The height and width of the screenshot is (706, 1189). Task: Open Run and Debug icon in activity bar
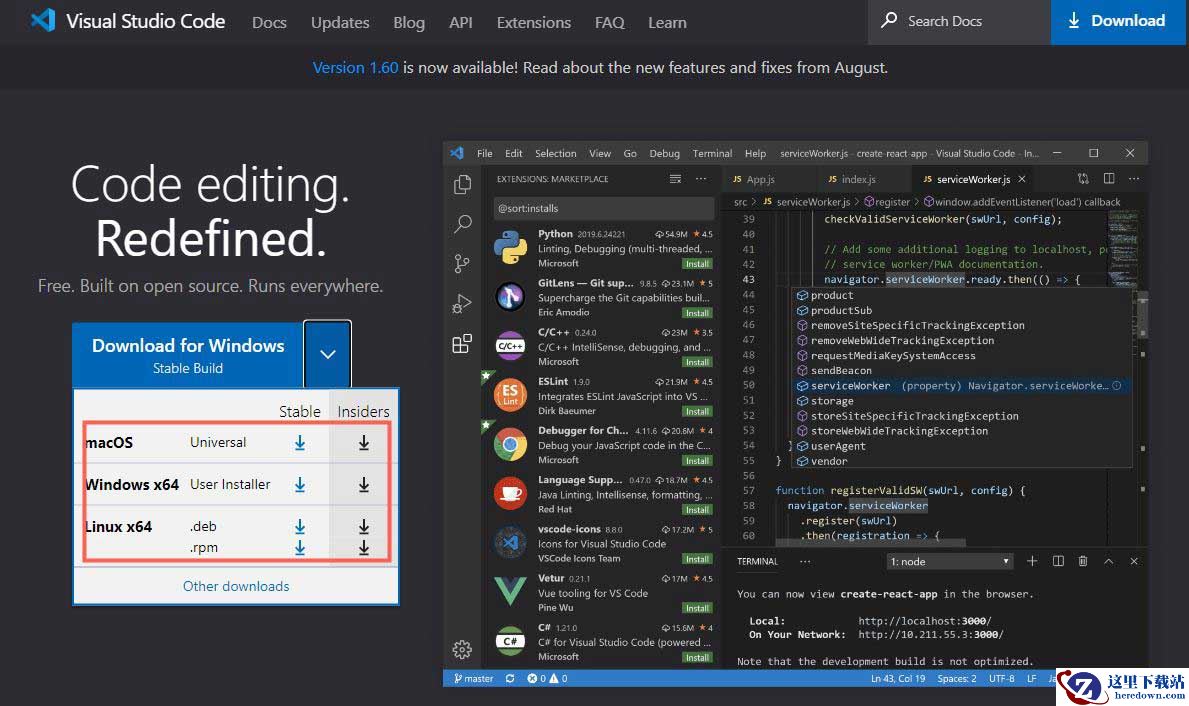tap(462, 304)
